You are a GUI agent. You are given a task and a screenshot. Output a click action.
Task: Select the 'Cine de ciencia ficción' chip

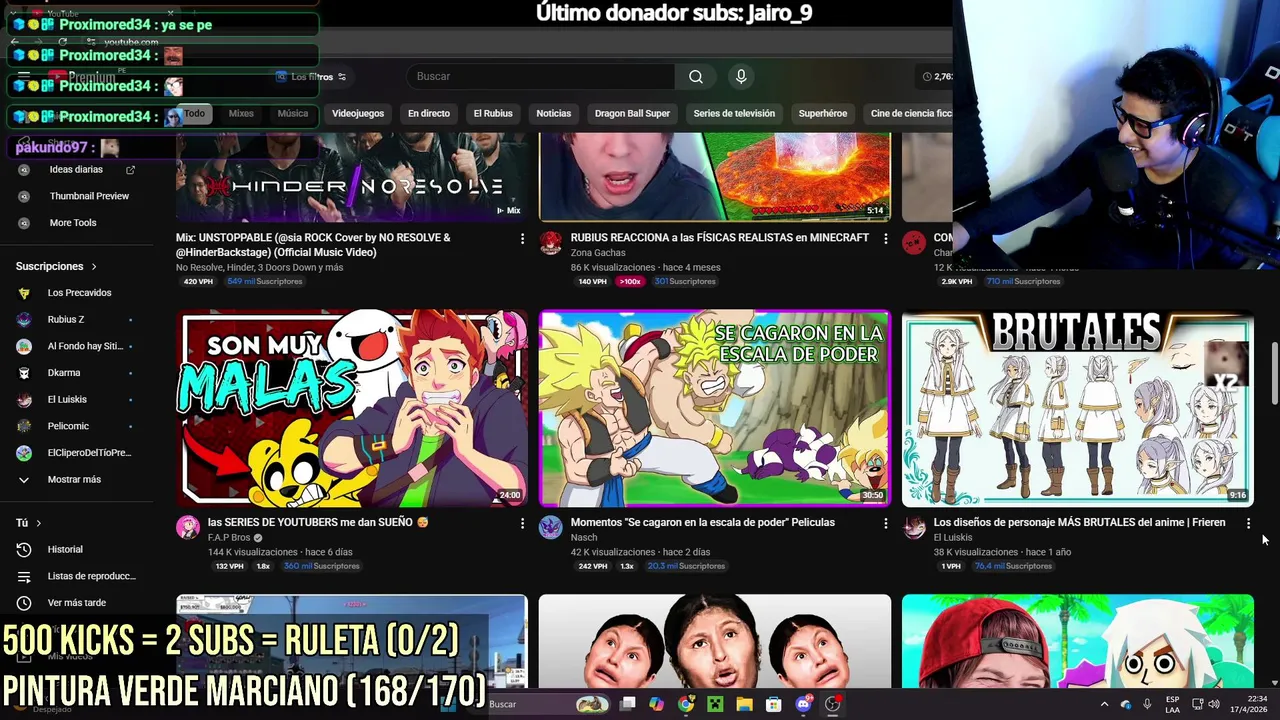(x=908, y=114)
